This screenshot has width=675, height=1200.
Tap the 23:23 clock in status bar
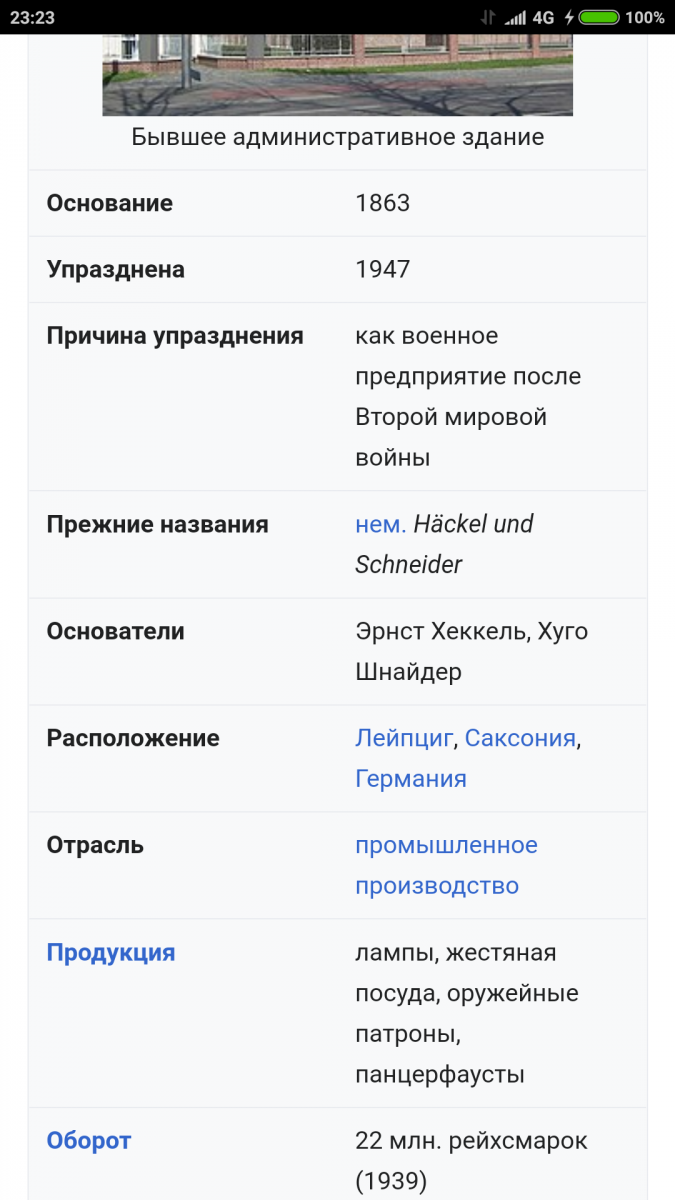point(32,17)
